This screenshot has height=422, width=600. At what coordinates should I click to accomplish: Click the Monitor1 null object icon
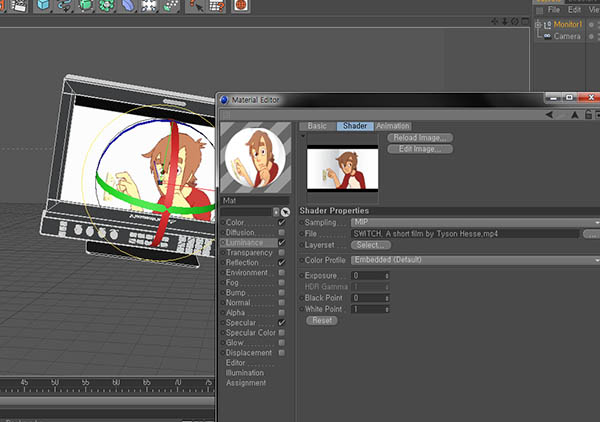548,25
